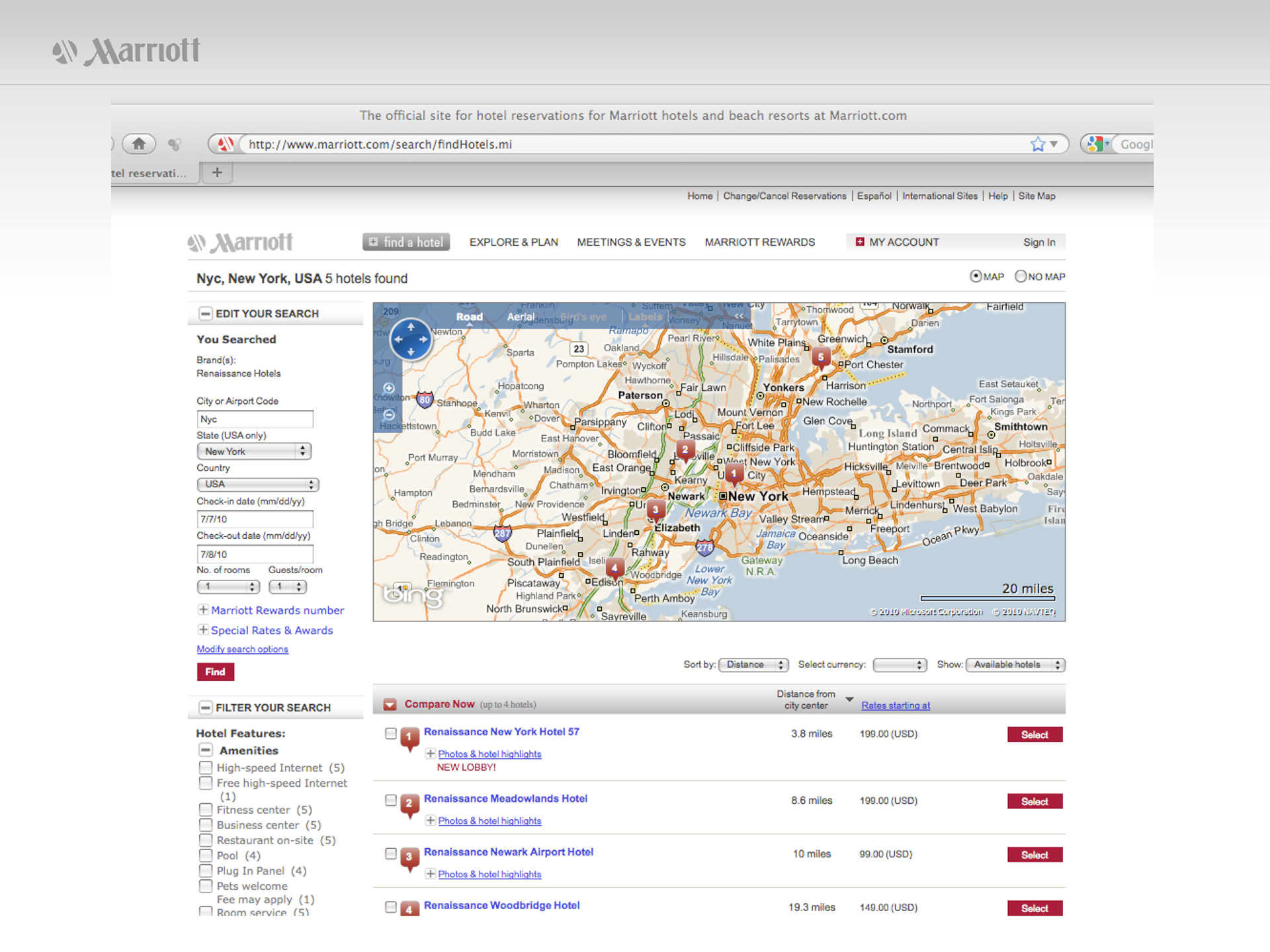Switch map to Aerial view

click(521, 317)
